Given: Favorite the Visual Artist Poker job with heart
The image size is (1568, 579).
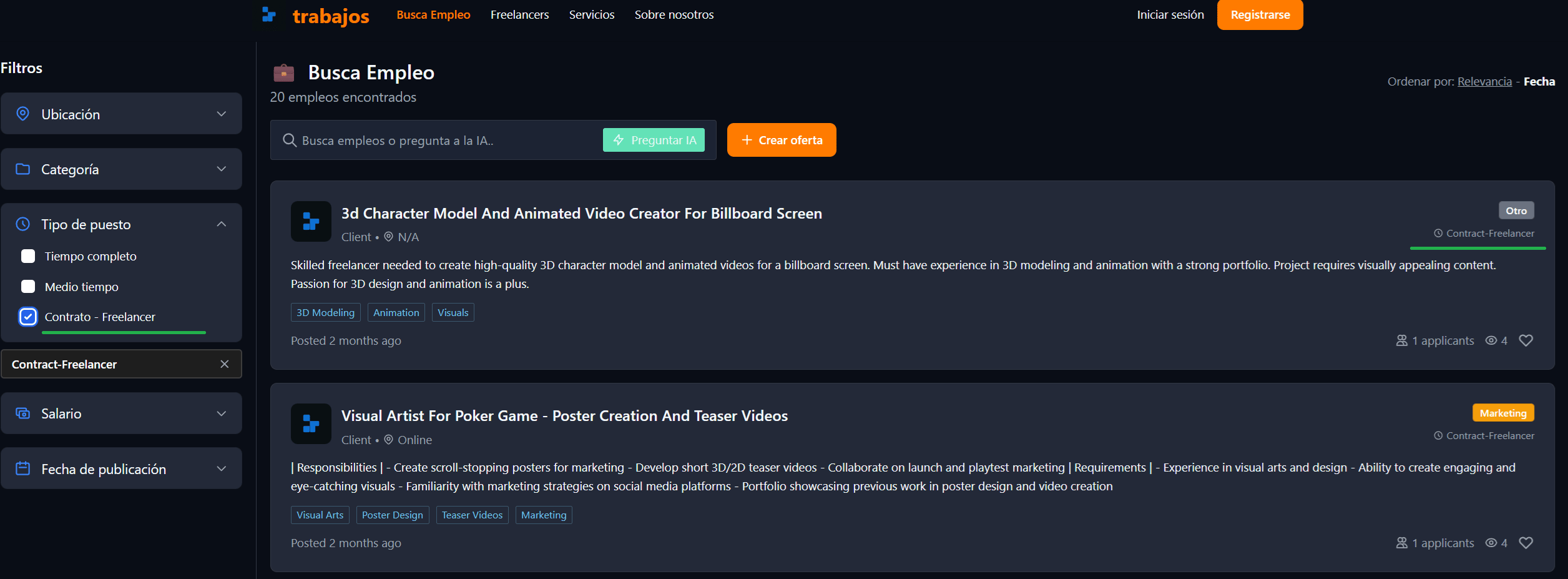Looking at the screenshot, I should pos(1526,543).
